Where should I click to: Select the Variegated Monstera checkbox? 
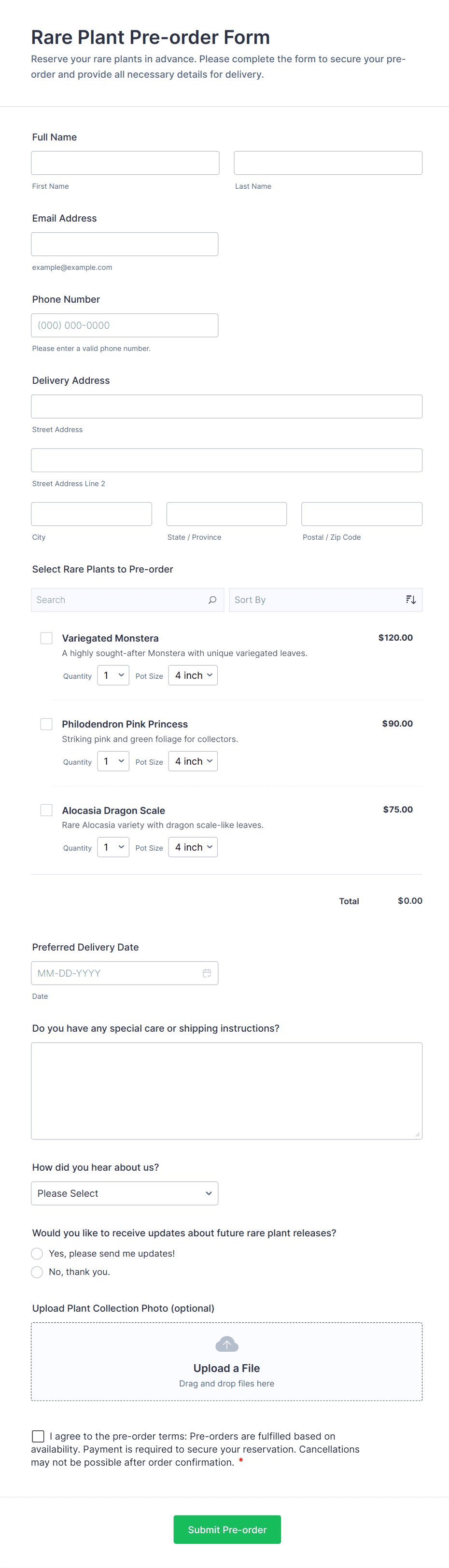46,638
